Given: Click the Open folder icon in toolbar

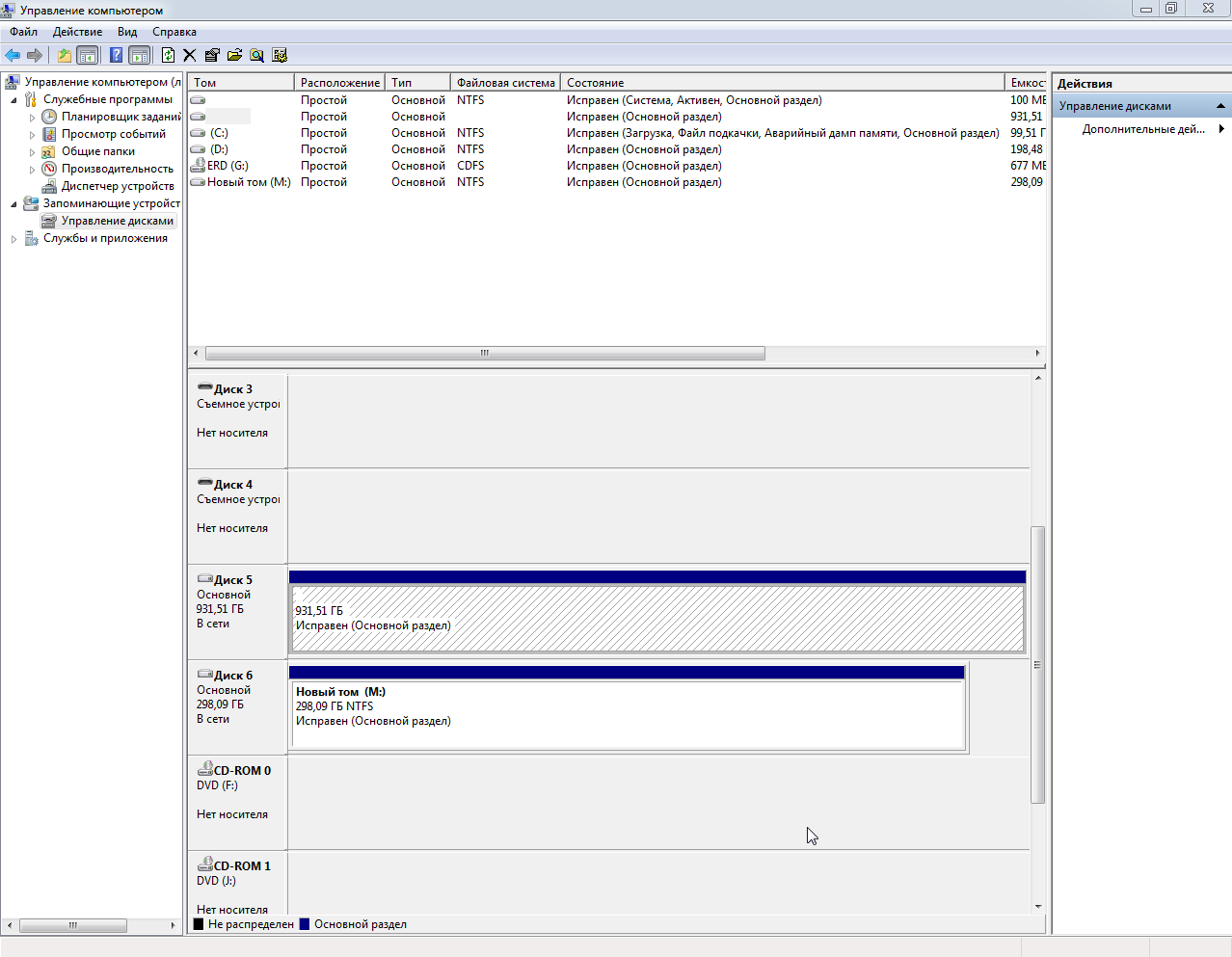Looking at the screenshot, I should [x=234, y=56].
